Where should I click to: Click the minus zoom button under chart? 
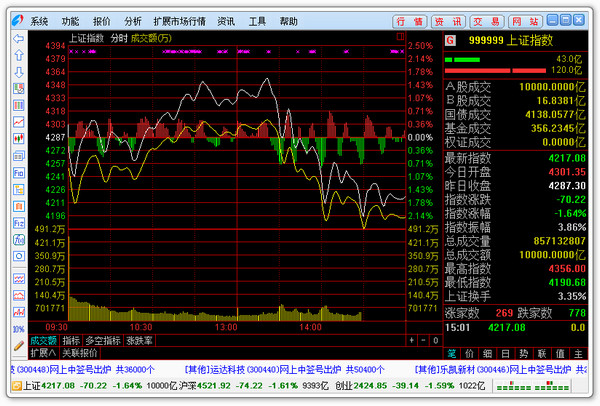[423, 340]
